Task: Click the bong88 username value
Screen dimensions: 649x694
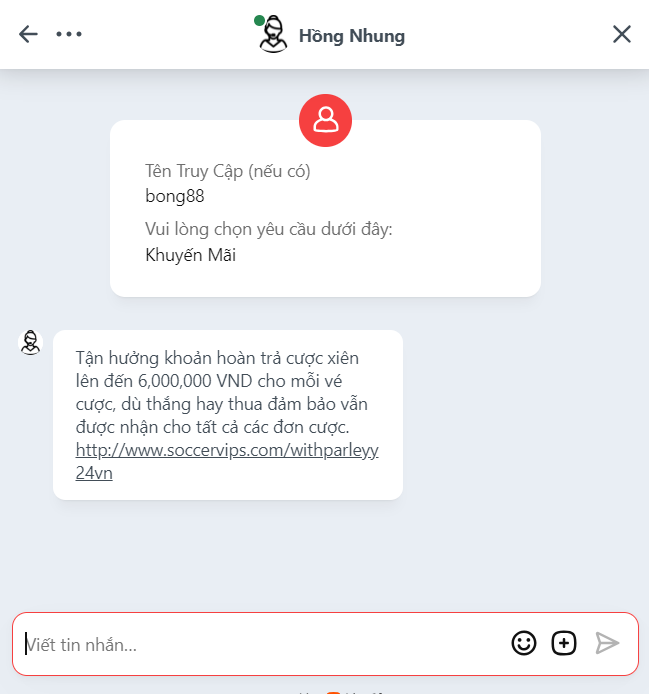Action: click(x=175, y=197)
